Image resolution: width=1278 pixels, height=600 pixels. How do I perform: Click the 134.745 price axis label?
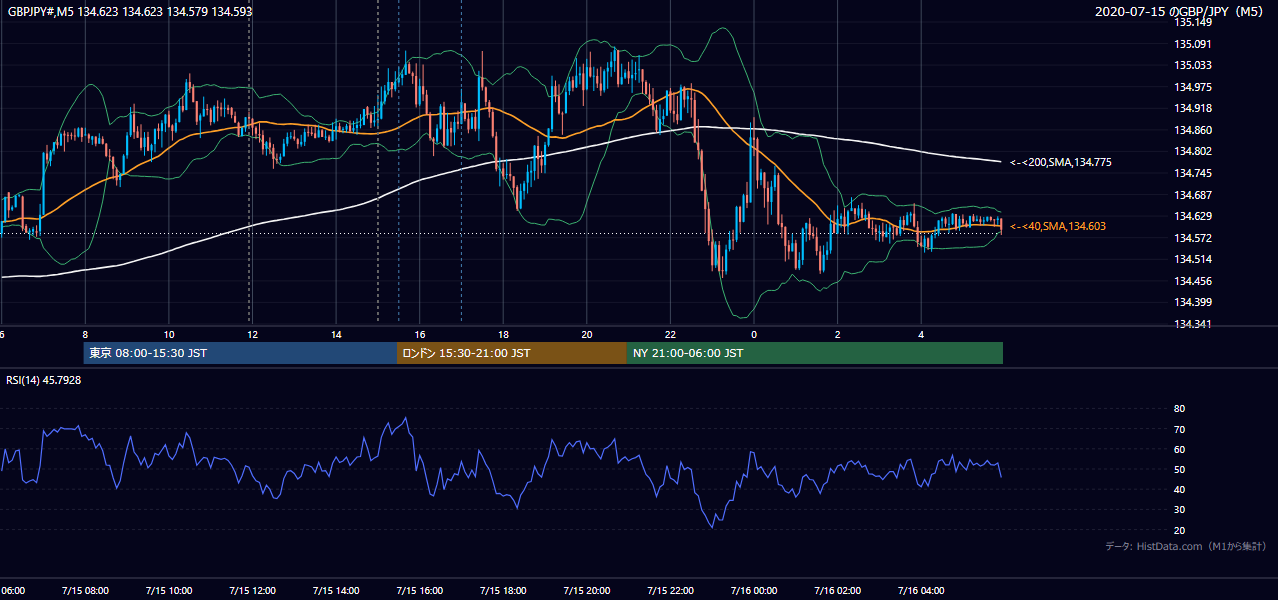click(1193, 173)
